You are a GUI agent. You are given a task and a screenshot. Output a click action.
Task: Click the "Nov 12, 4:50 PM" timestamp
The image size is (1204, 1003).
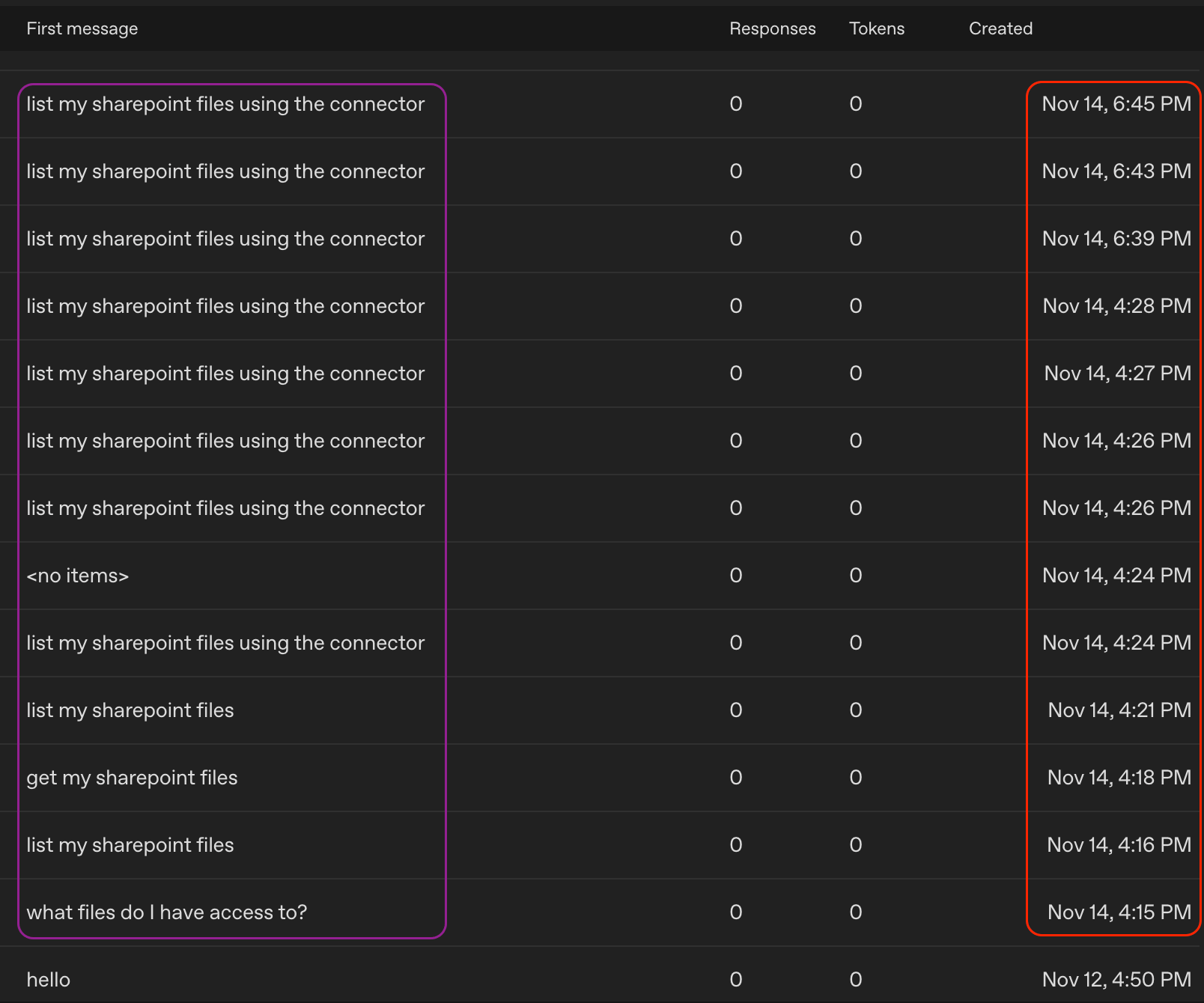1116,980
